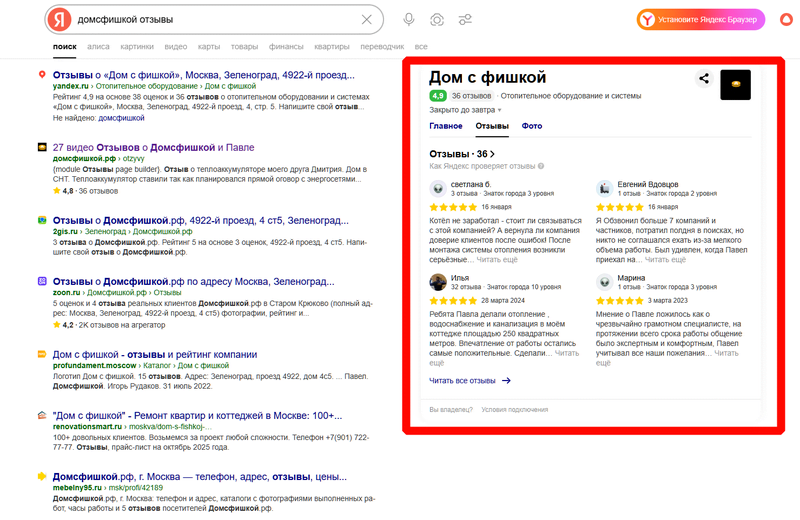The height and width of the screenshot is (520, 800).
Task: Open image search via camera icon
Action: coord(437,19)
